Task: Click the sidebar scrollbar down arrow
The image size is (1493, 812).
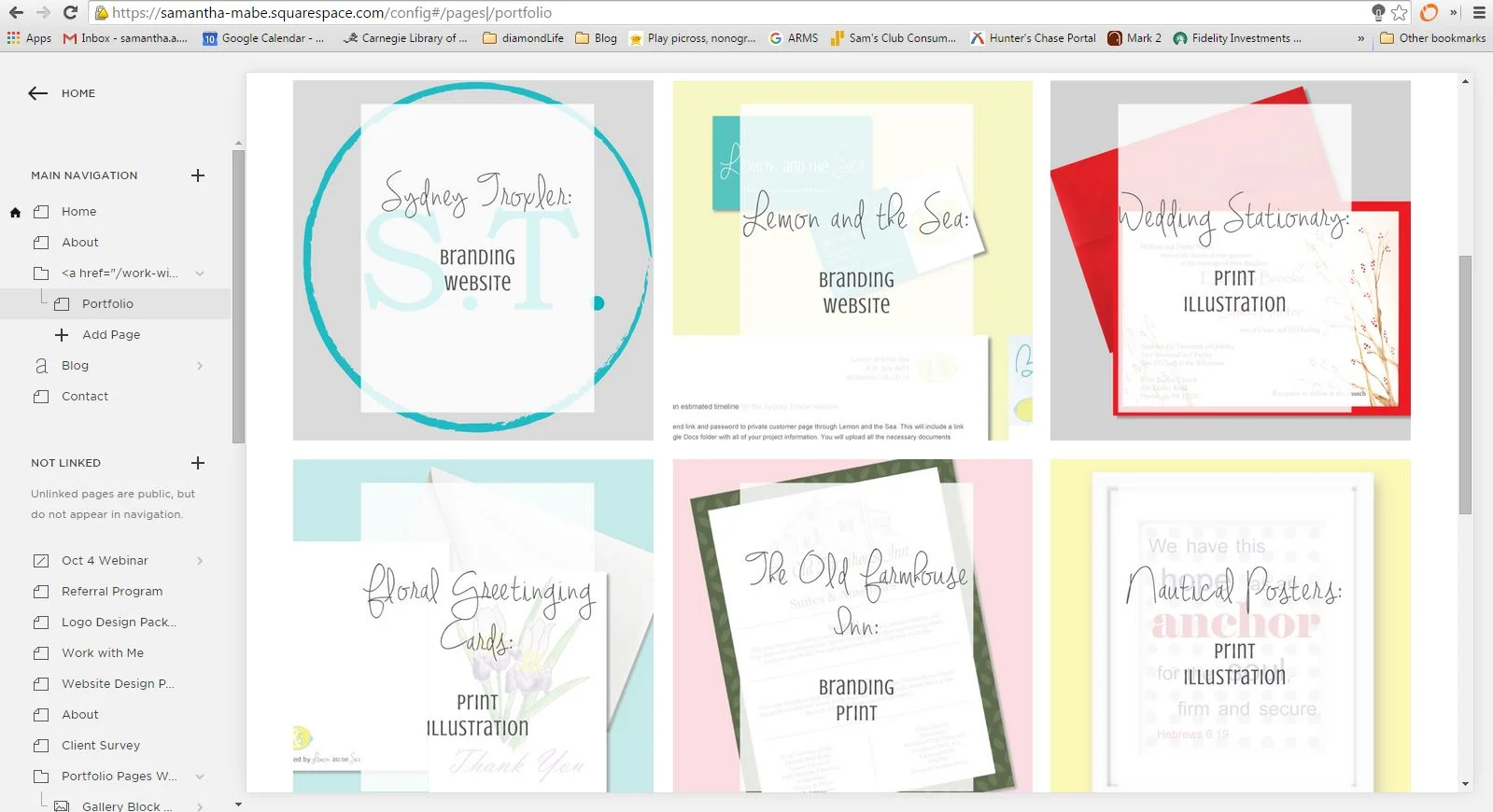Action: click(x=238, y=804)
